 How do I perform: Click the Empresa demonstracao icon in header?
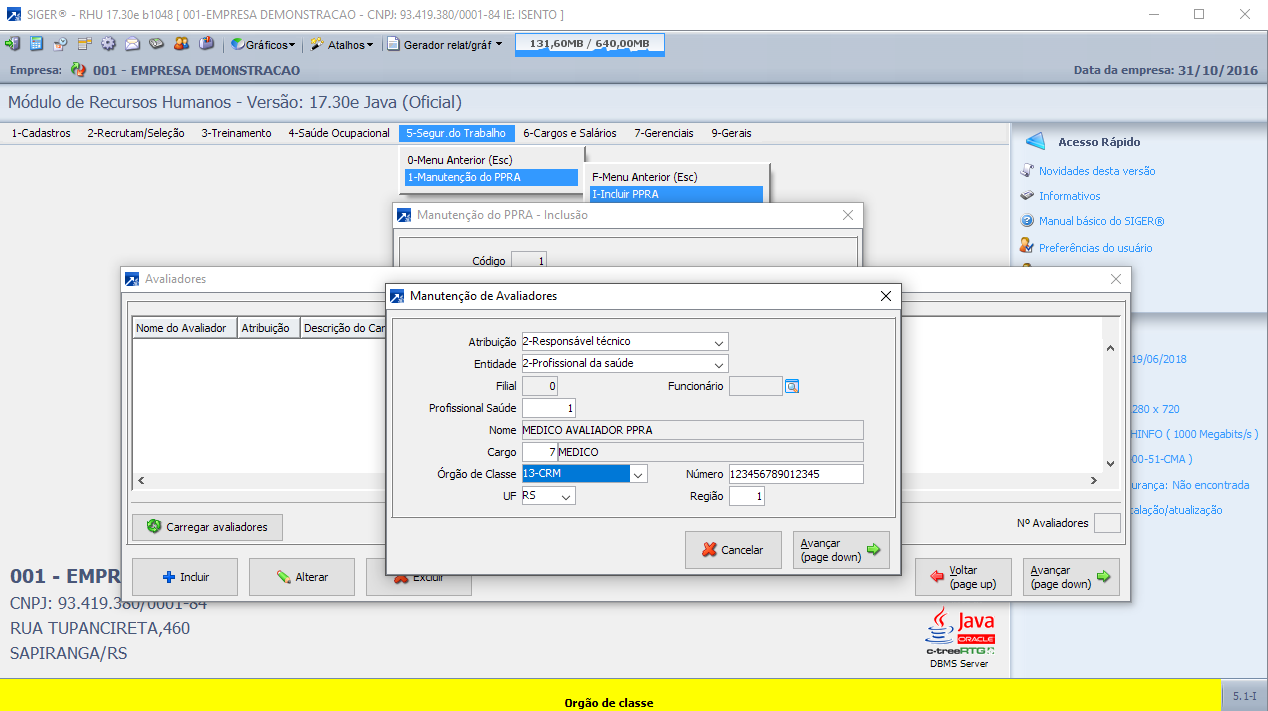78,71
